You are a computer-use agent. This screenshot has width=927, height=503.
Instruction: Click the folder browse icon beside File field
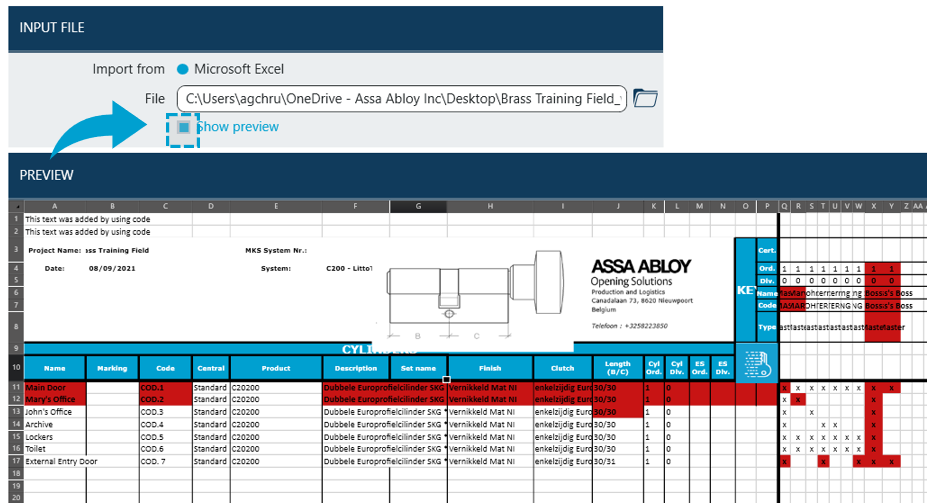(x=646, y=98)
